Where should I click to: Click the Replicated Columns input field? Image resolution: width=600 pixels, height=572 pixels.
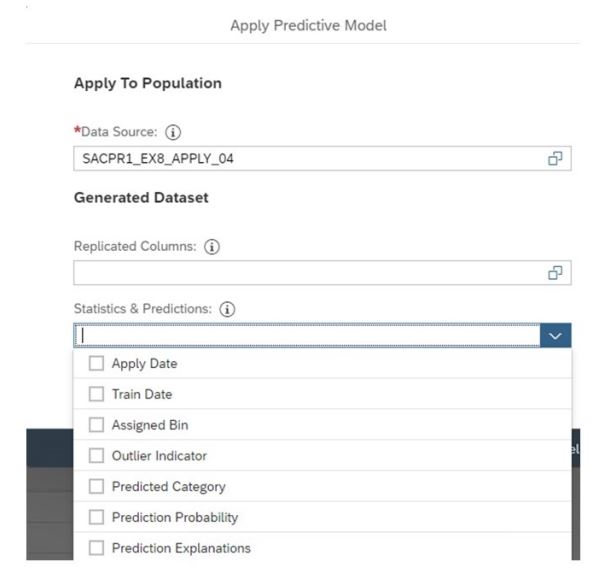pos(300,272)
